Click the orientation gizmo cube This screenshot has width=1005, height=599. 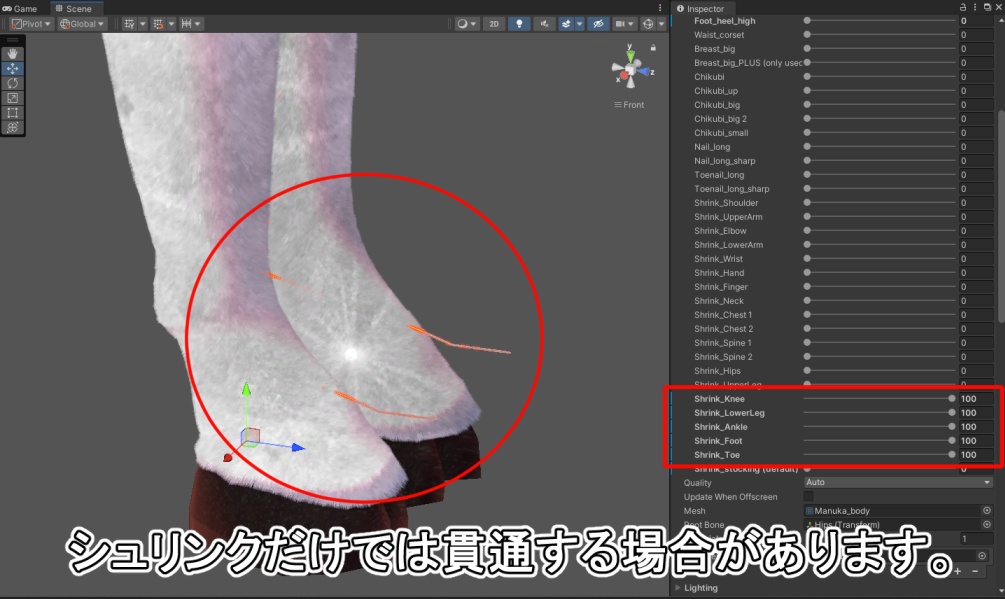(631, 70)
